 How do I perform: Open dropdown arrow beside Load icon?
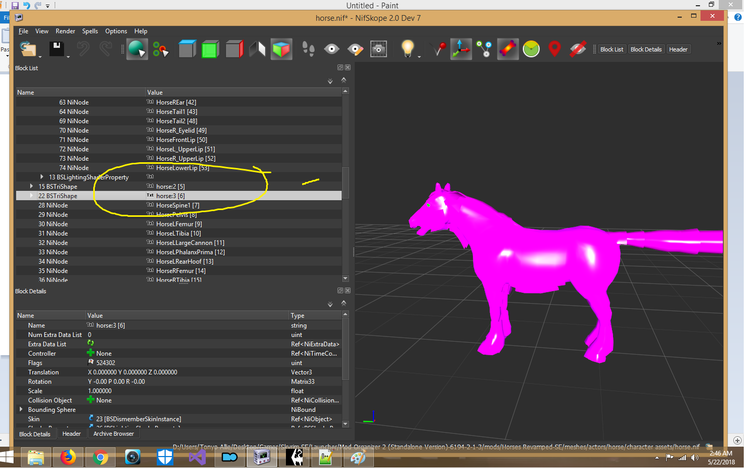40,57
